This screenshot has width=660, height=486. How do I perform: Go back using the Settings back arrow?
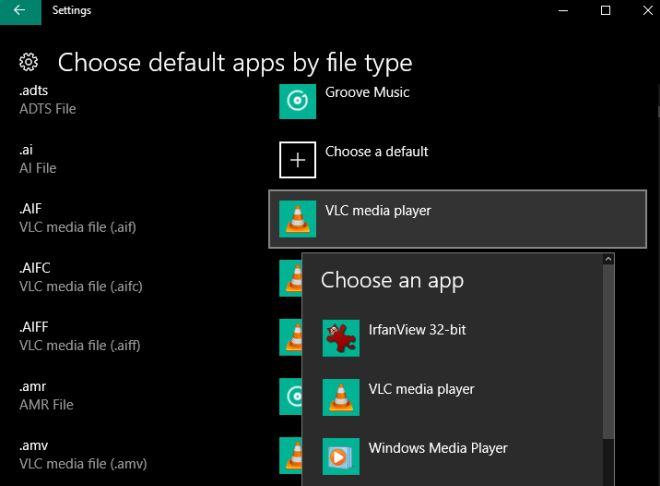20,11
